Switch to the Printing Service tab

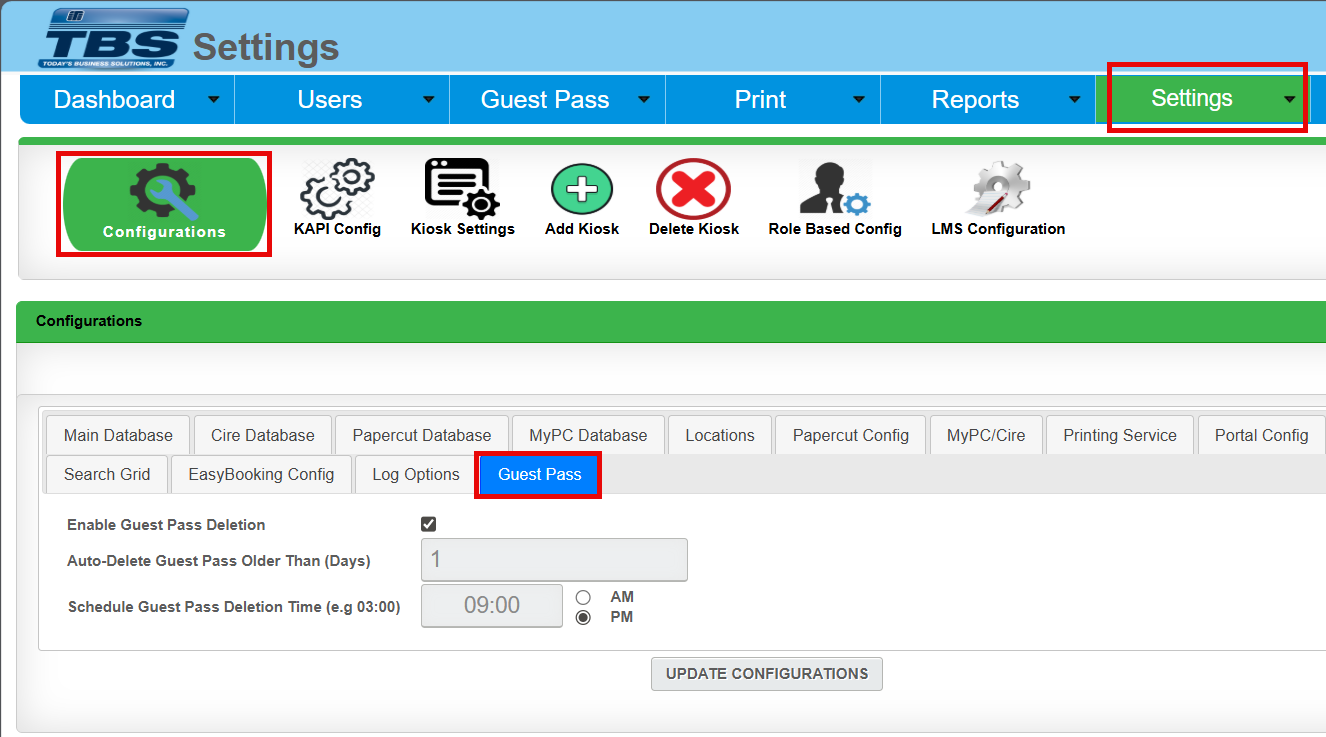tap(1120, 435)
